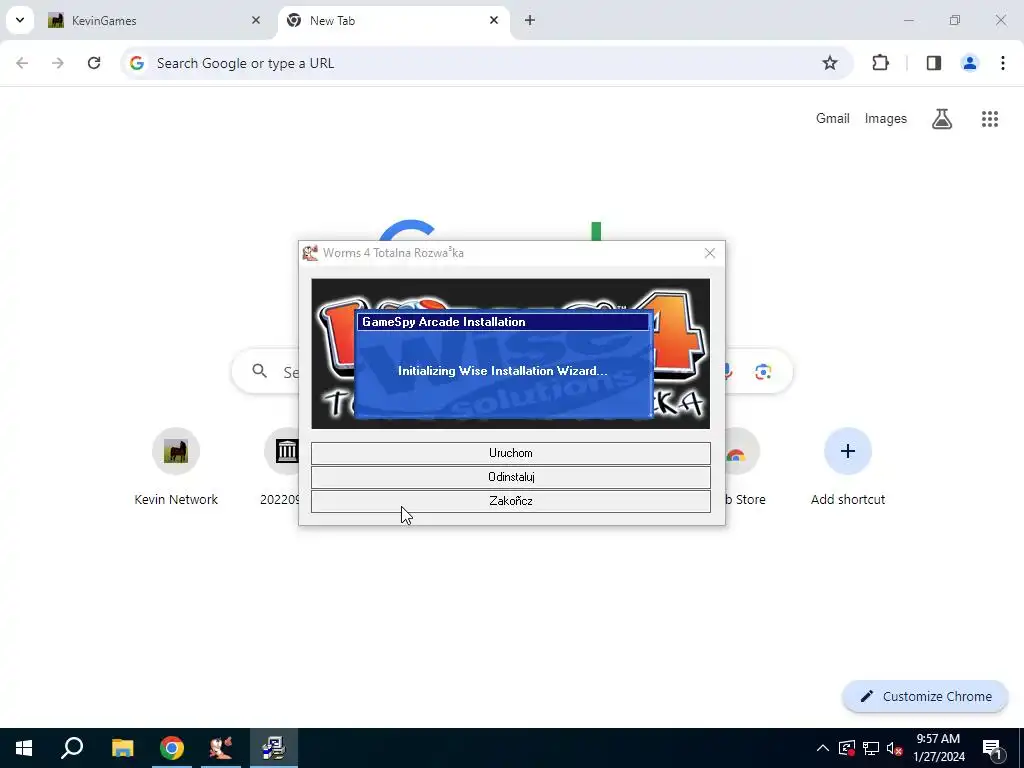The image size is (1024, 768).
Task: Select the Worms taskbar icon
Action: pos(221,748)
